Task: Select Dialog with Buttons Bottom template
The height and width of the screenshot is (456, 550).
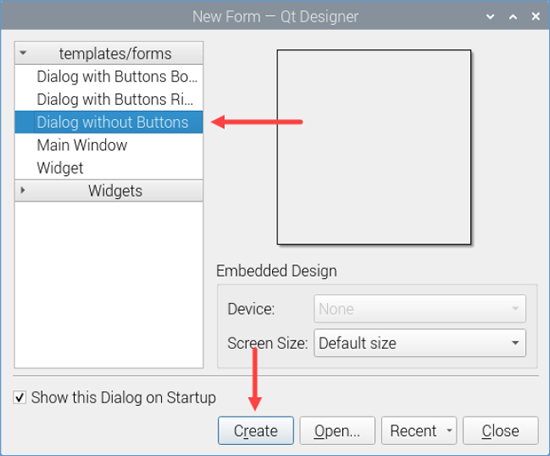Action: click(x=109, y=76)
